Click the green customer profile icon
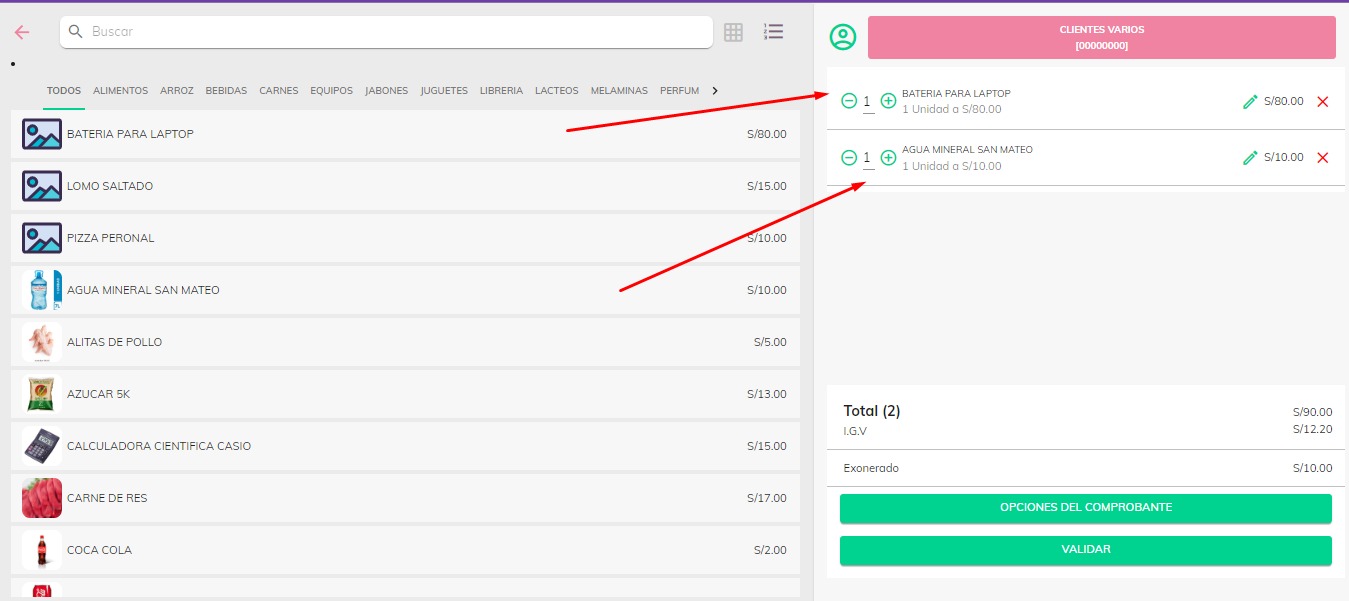1349x601 pixels. point(843,37)
